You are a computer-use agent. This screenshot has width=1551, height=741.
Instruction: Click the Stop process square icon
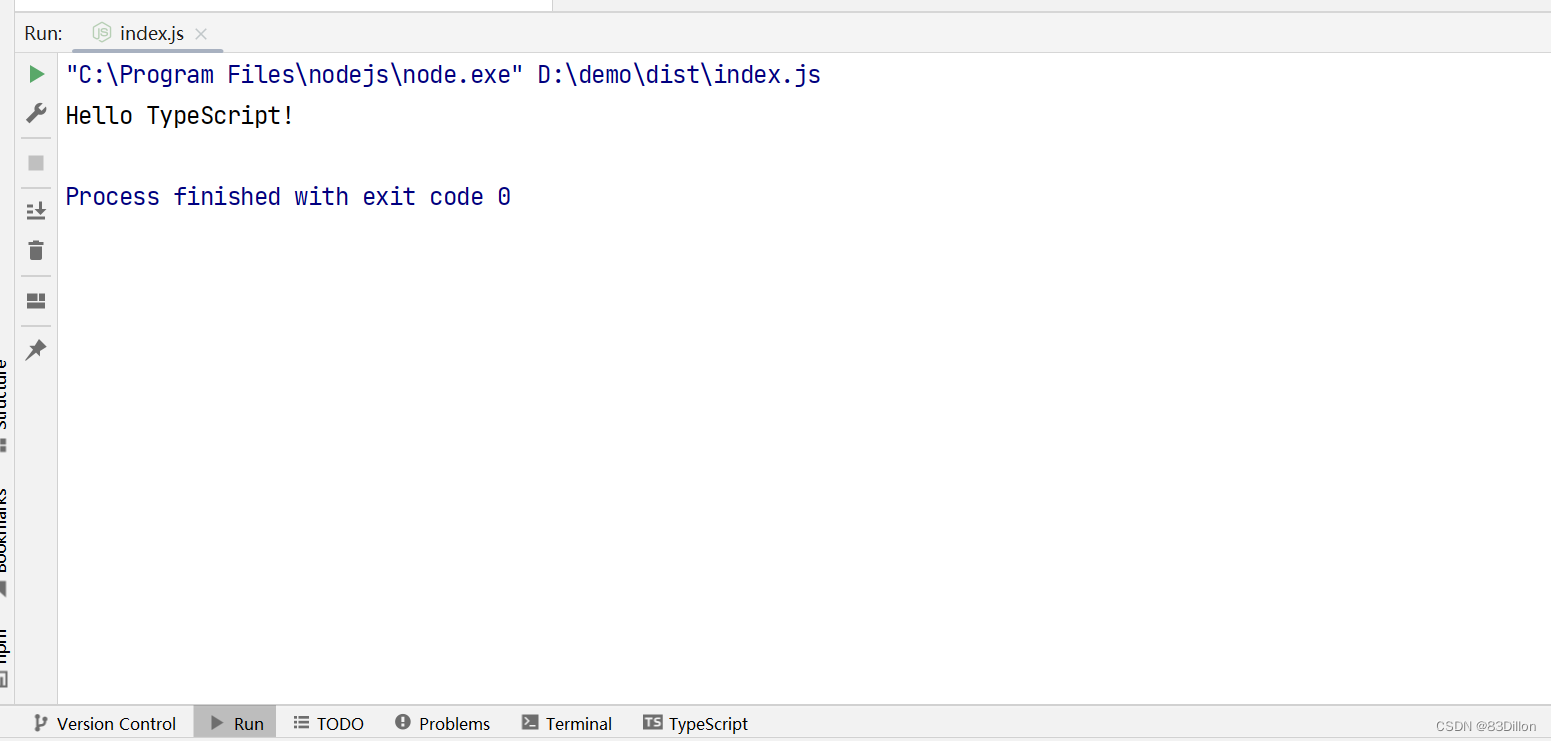coord(36,163)
